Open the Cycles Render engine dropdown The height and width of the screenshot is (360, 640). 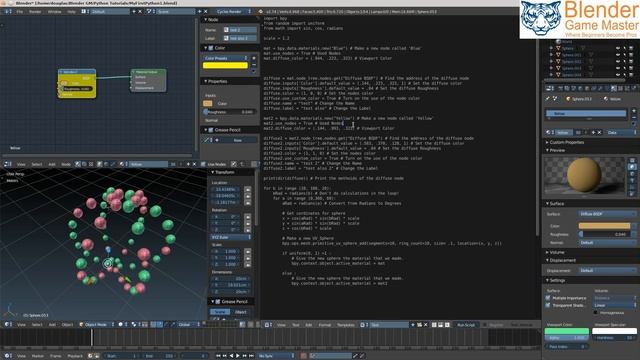233,11
